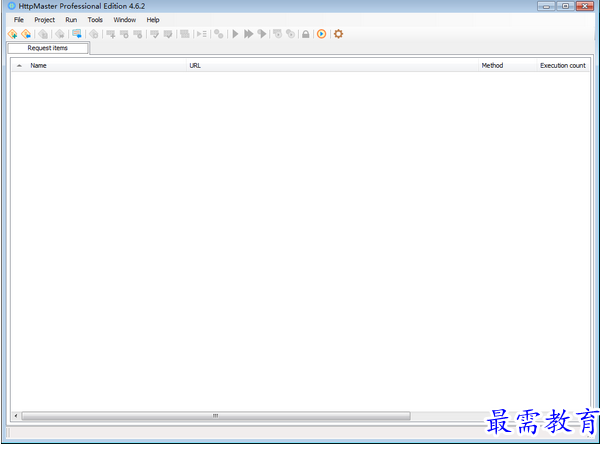Click the grayed play-with-dot execute icon
This screenshot has height=453, width=608.
(x=262, y=34)
